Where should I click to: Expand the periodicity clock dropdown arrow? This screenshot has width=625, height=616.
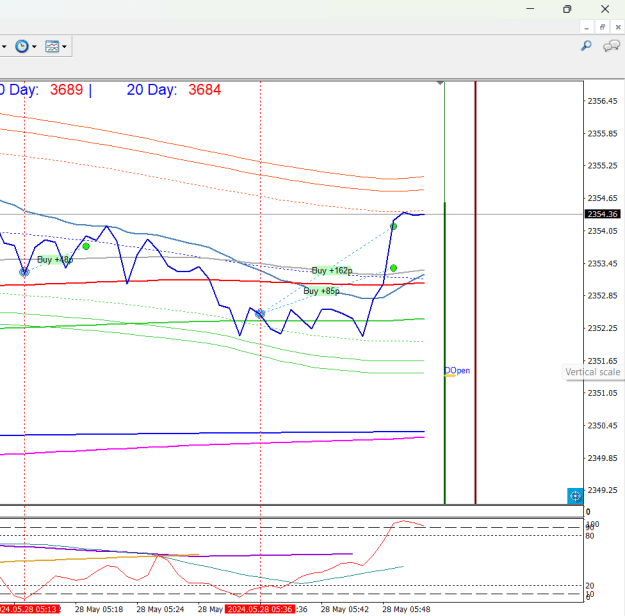(34, 47)
